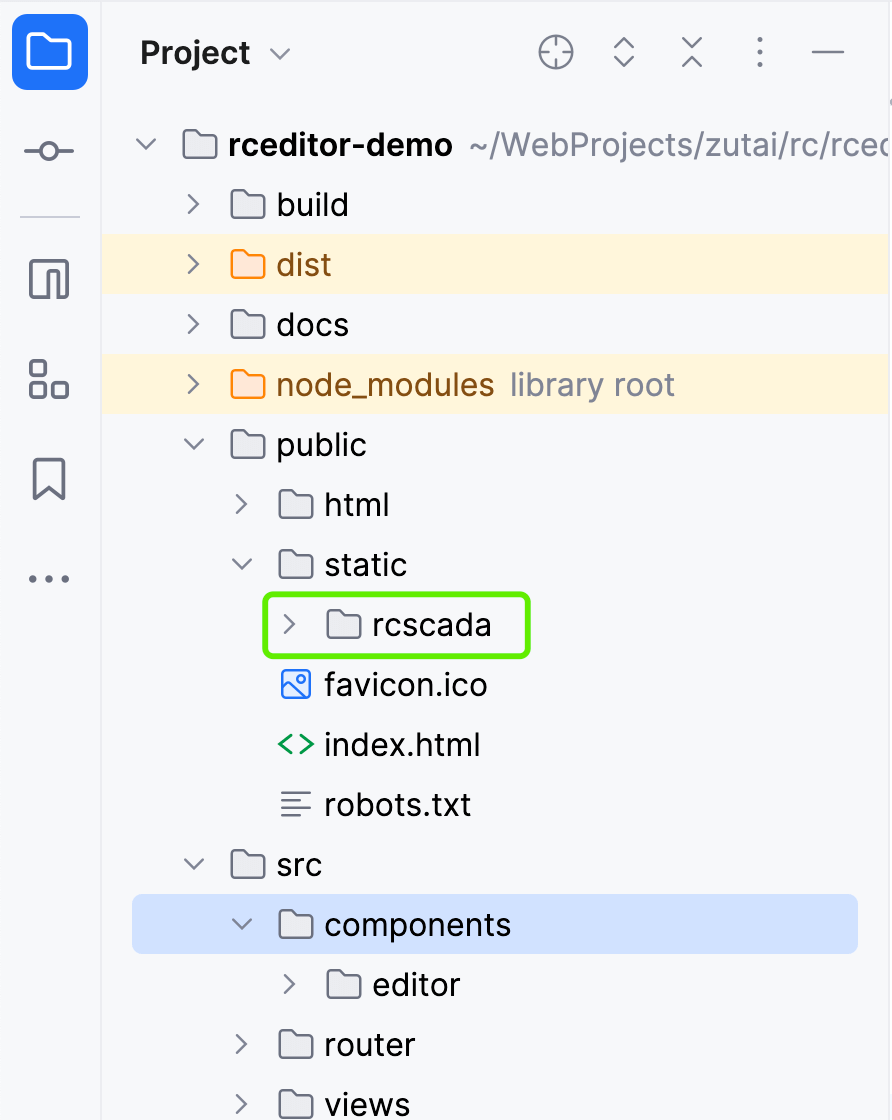This screenshot has height=1120, width=892.
Task: Open the Project tool window folder icon
Action: click(x=50, y=52)
